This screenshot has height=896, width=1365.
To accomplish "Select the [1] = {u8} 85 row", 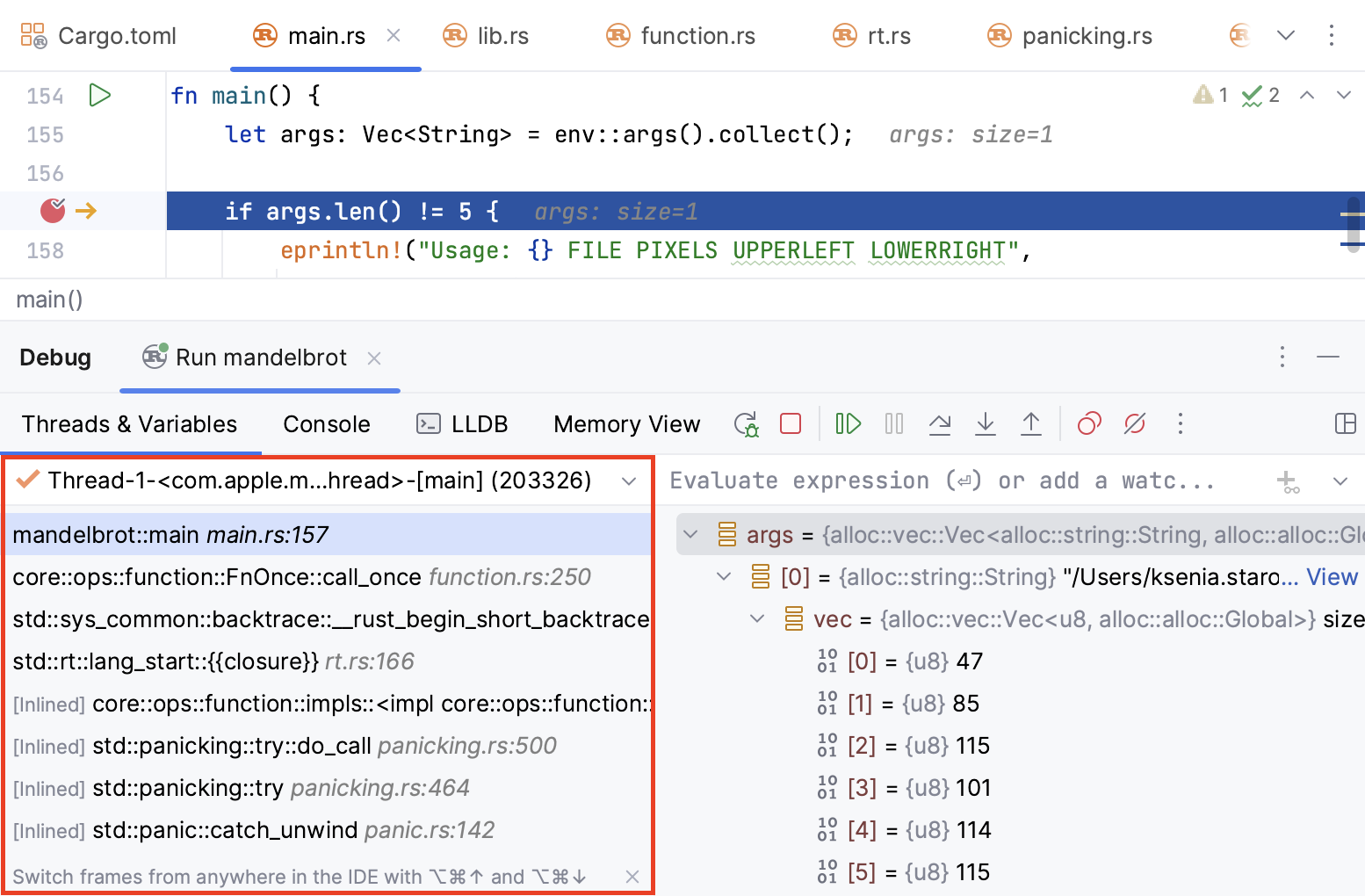I will coord(1021,704).
